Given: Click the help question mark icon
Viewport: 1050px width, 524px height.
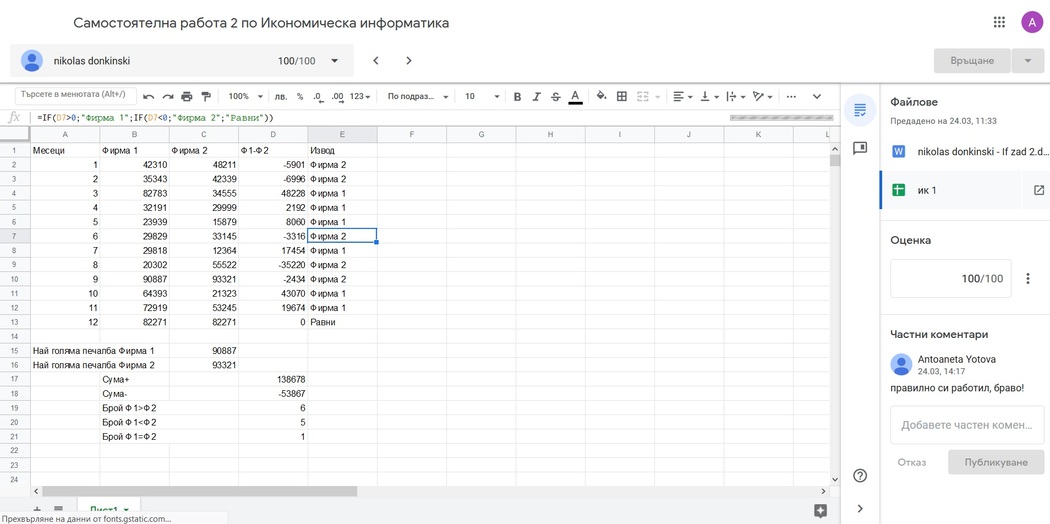Looking at the screenshot, I should tap(860, 476).
